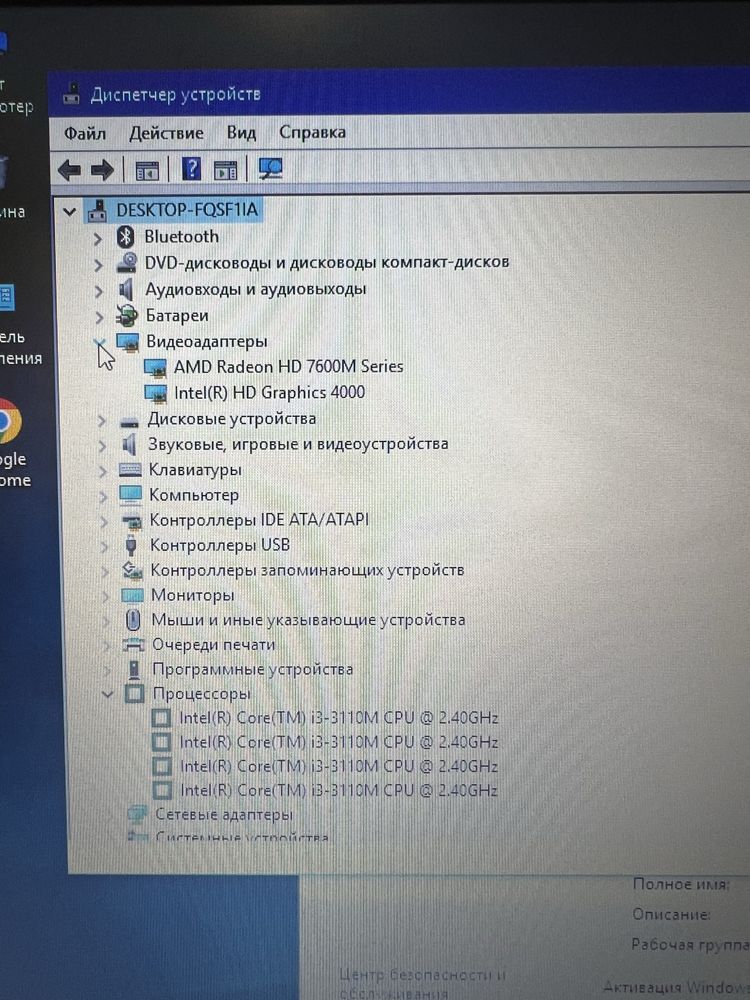Select Контроллеры запоминающих устройств row
Viewport: 750px width, 1000px height.
point(307,570)
